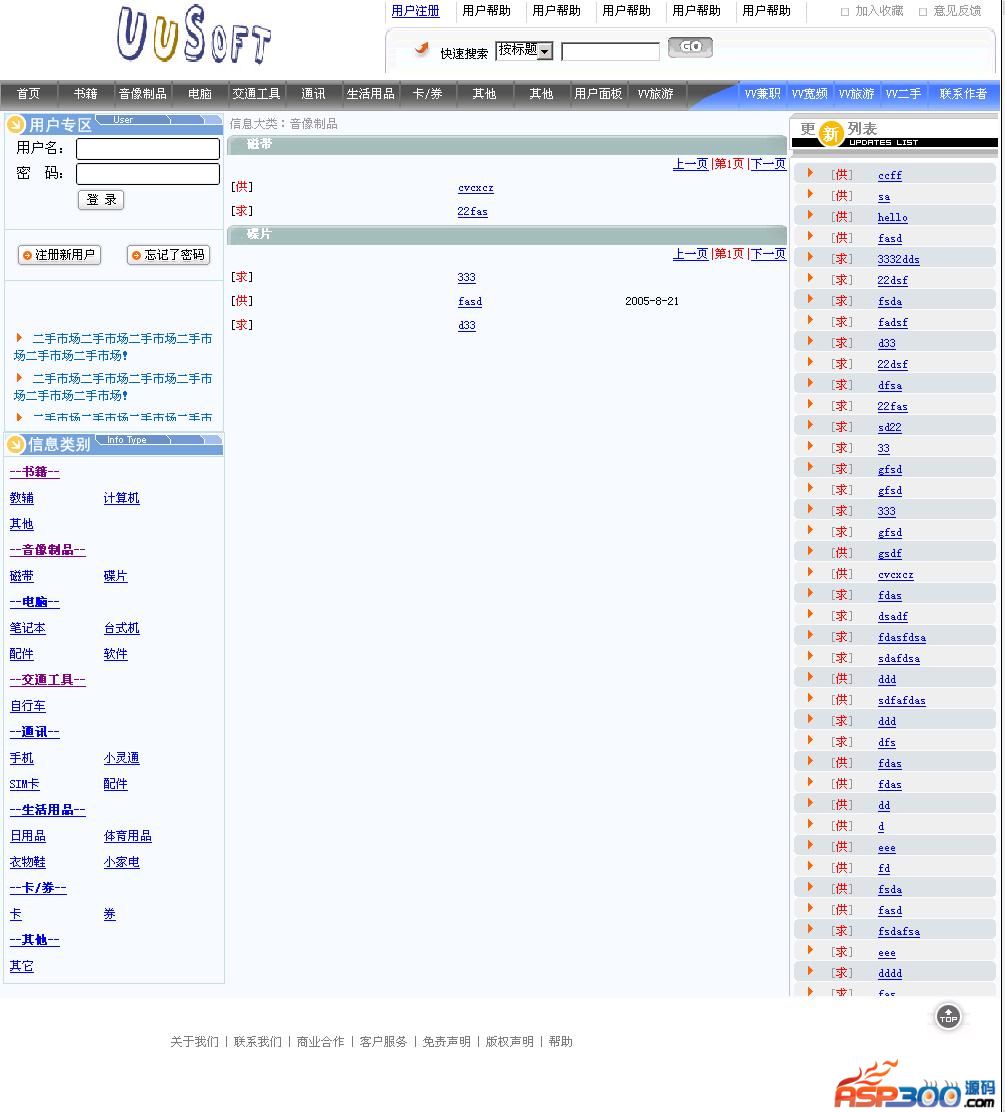Click the arrow icon beside 用户专区
The height and width of the screenshot is (1112, 1005).
(16, 125)
